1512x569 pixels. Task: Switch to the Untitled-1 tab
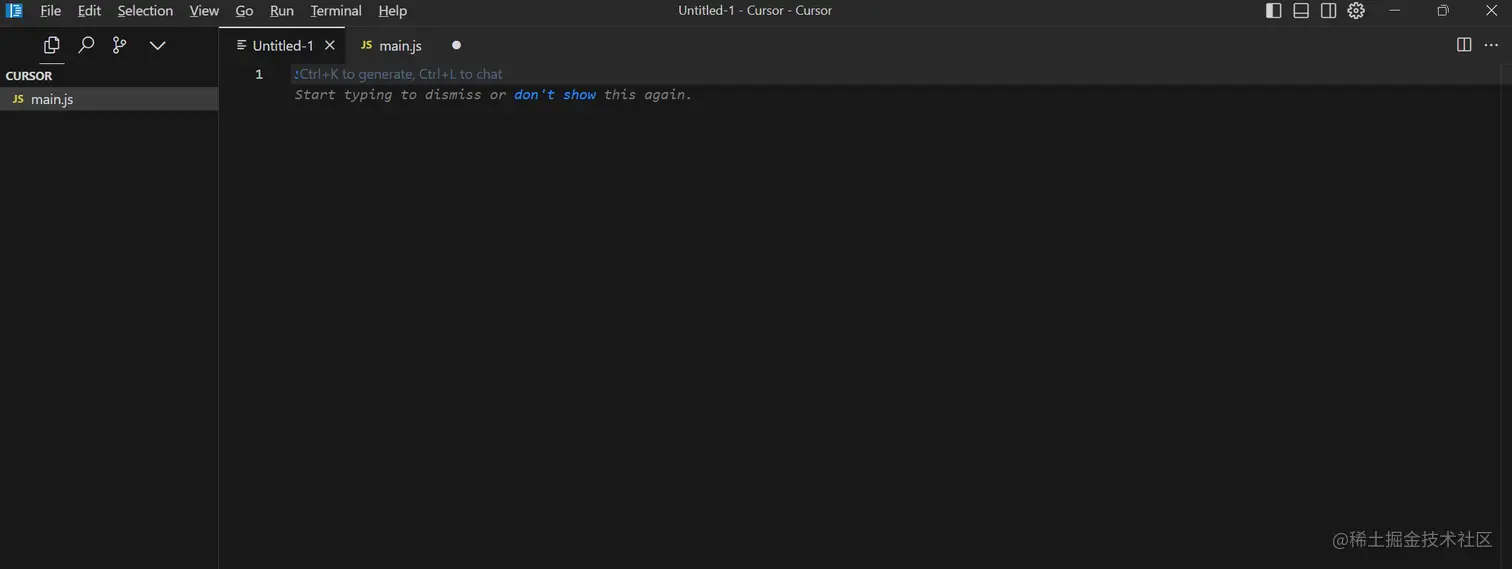(283, 46)
